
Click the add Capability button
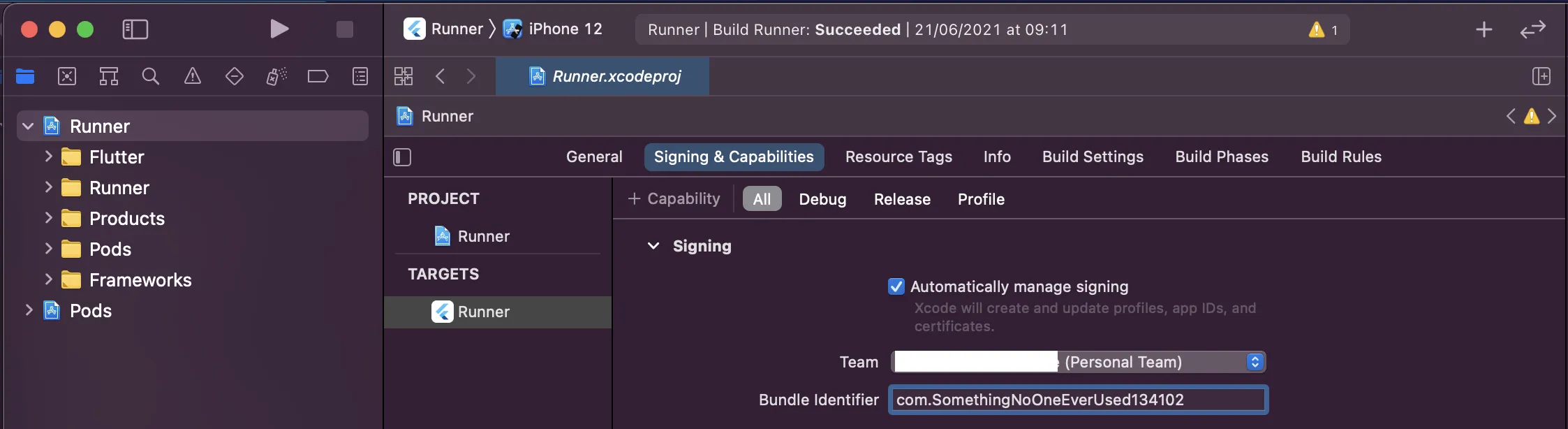(674, 199)
